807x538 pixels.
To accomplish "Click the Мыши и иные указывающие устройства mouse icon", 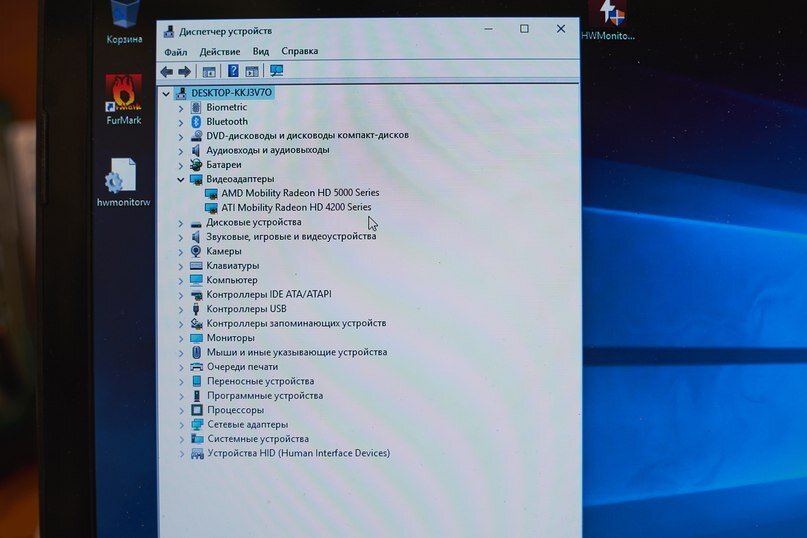I will [x=197, y=352].
